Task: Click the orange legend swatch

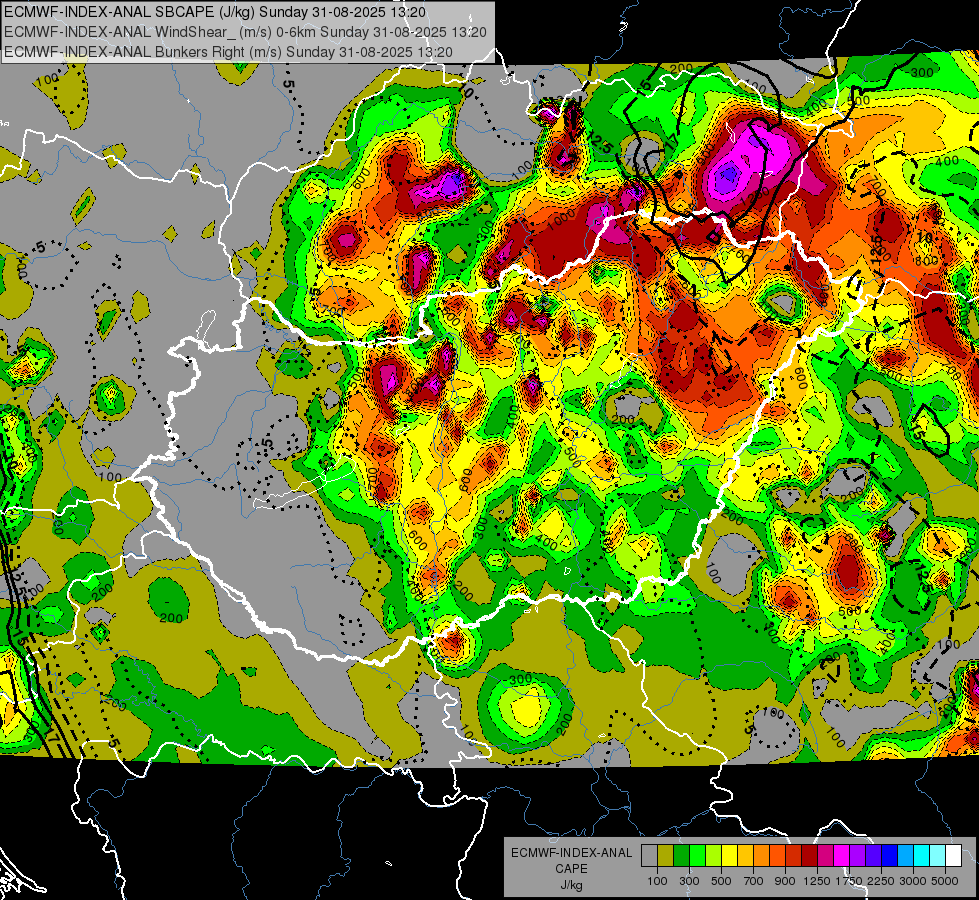Action: (x=762, y=855)
